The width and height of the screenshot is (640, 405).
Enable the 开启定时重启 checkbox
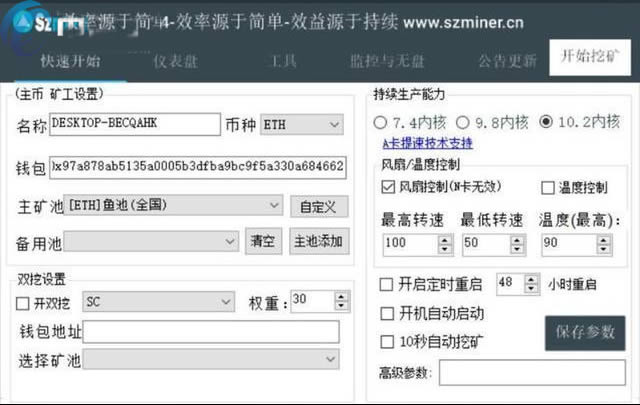point(386,284)
